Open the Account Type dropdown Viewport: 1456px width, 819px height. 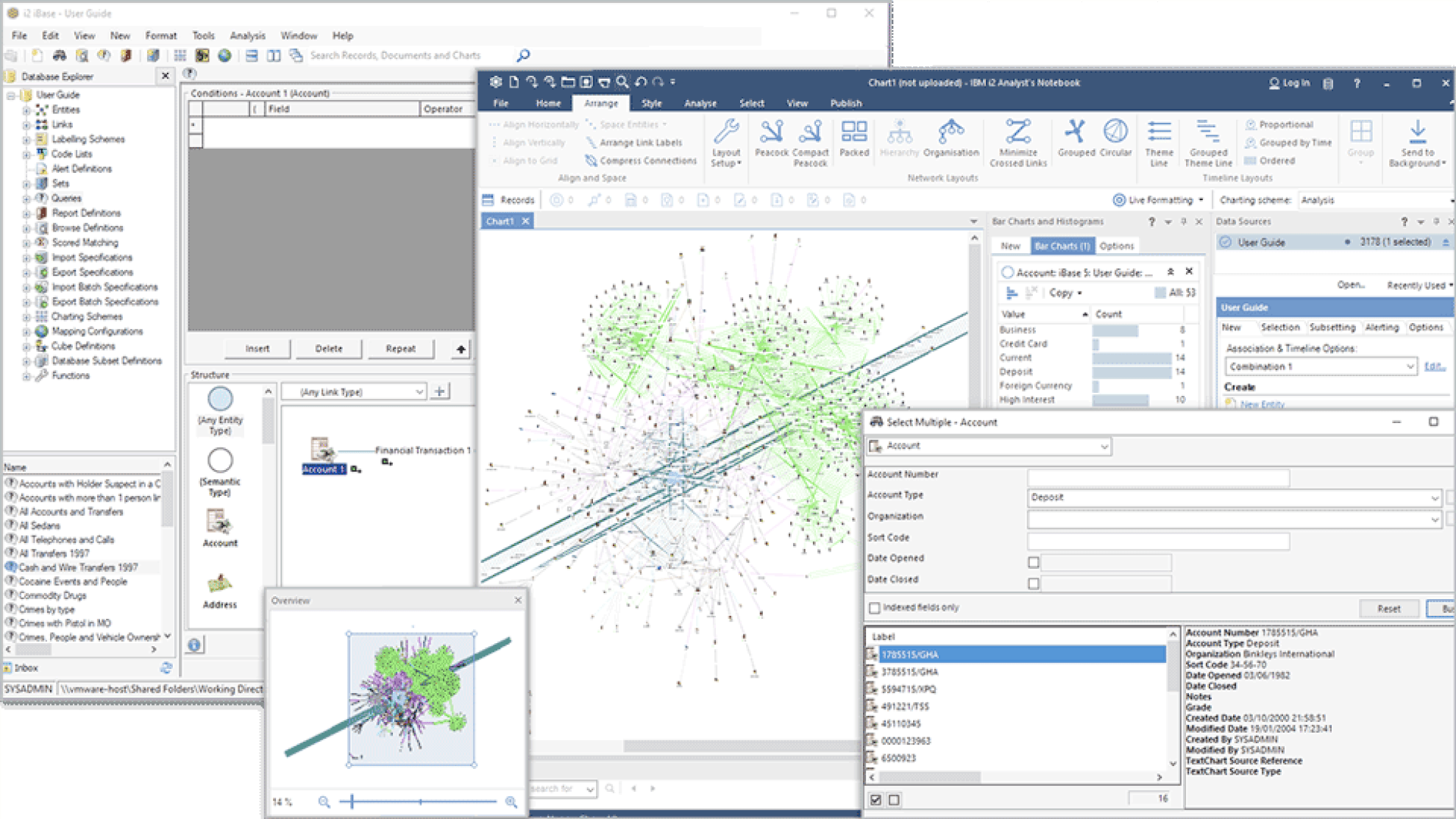coord(1434,498)
